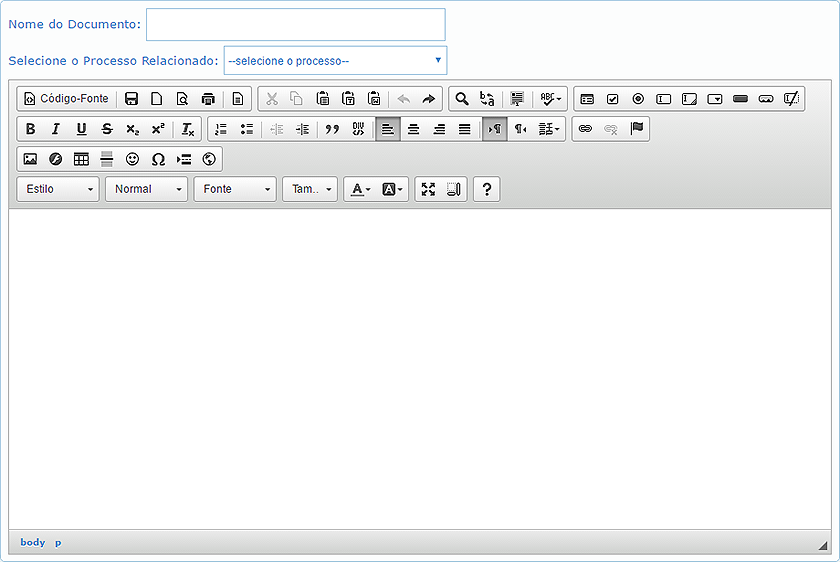Image resolution: width=840 pixels, height=562 pixels.
Task: Open the About editor help button
Action: (x=486, y=189)
